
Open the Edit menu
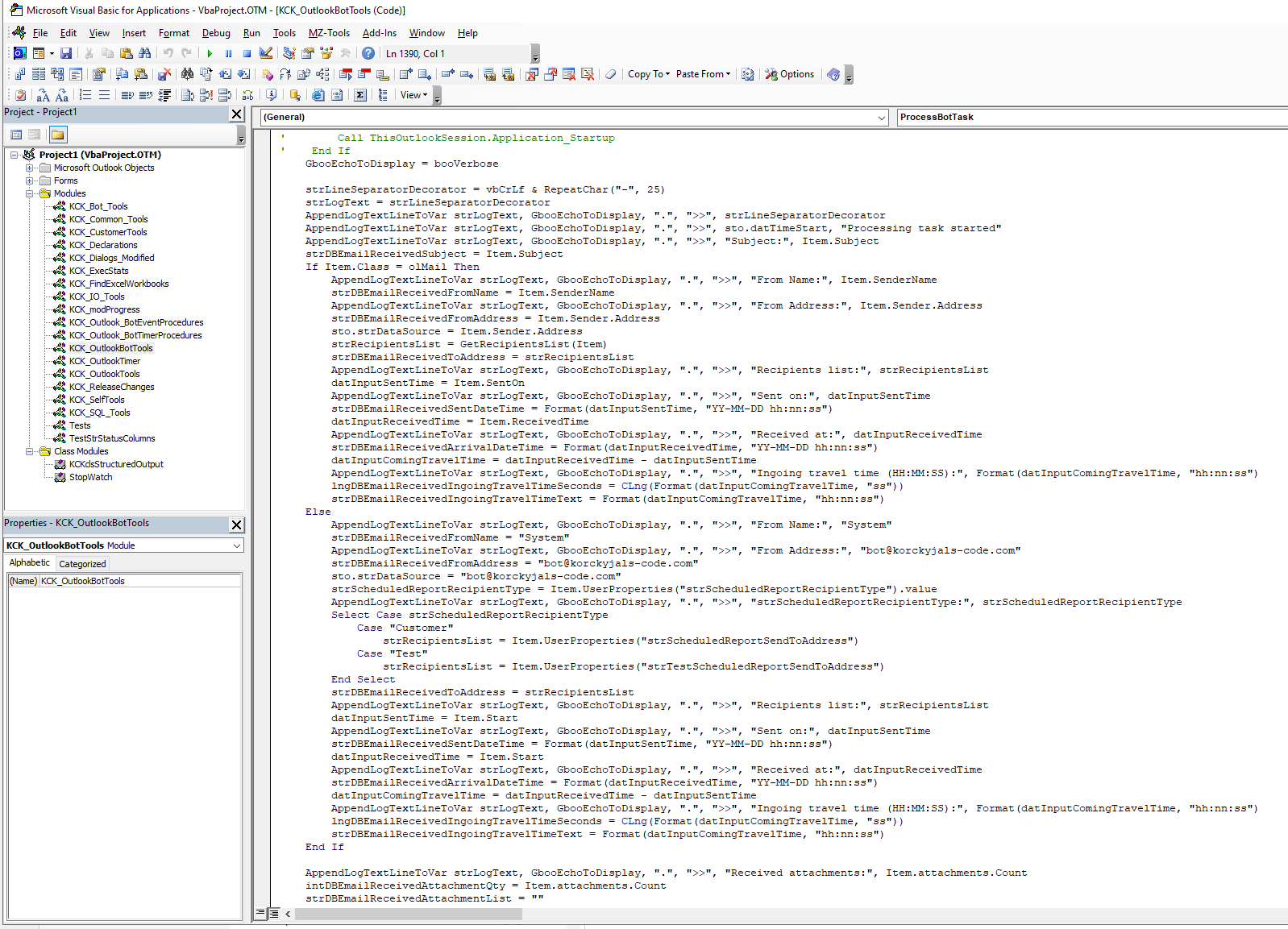[x=69, y=33]
